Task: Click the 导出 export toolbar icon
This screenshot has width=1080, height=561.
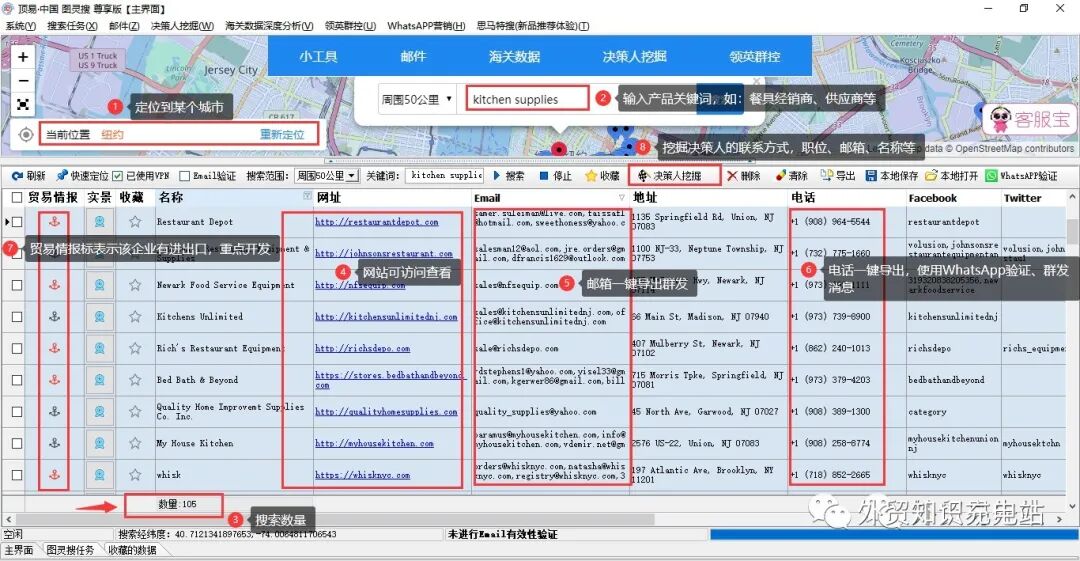Action: (x=827, y=176)
